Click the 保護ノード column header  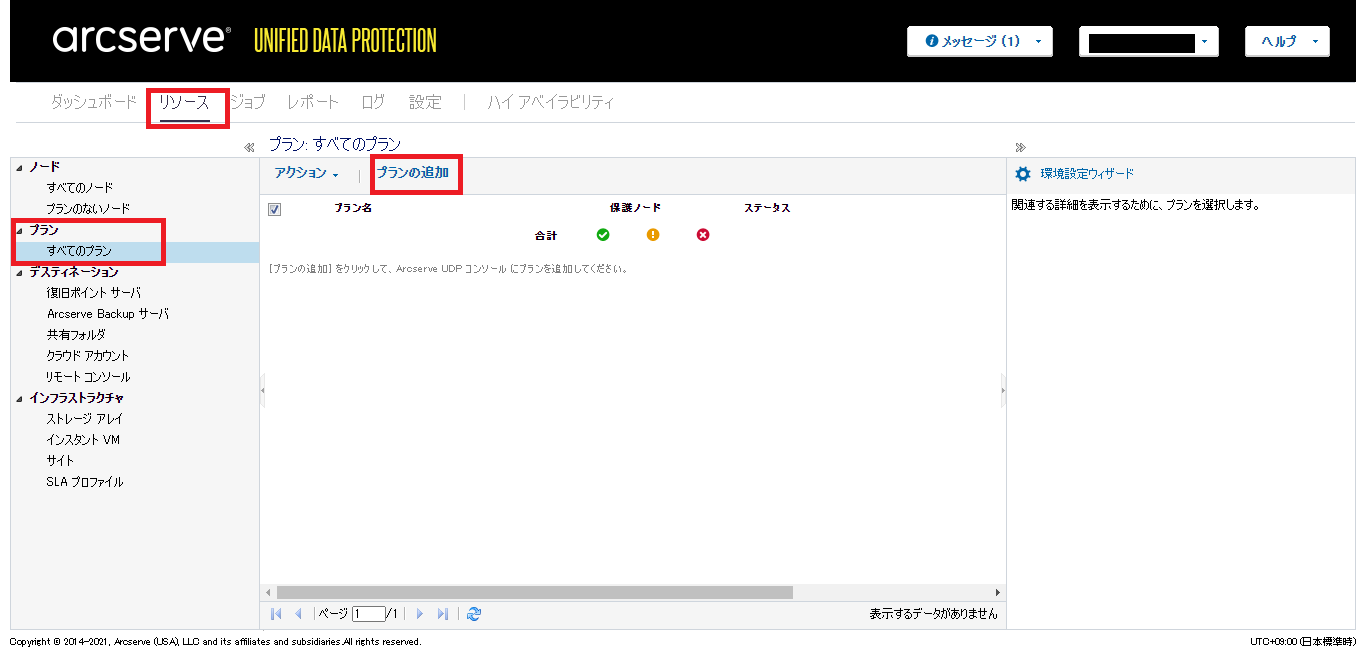pos(635,208)
